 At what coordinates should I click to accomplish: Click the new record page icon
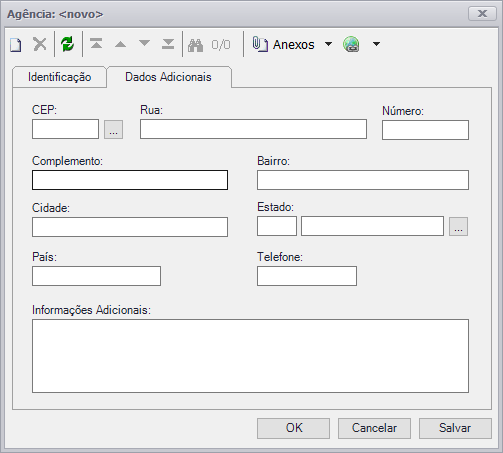(x=15, y=44)
